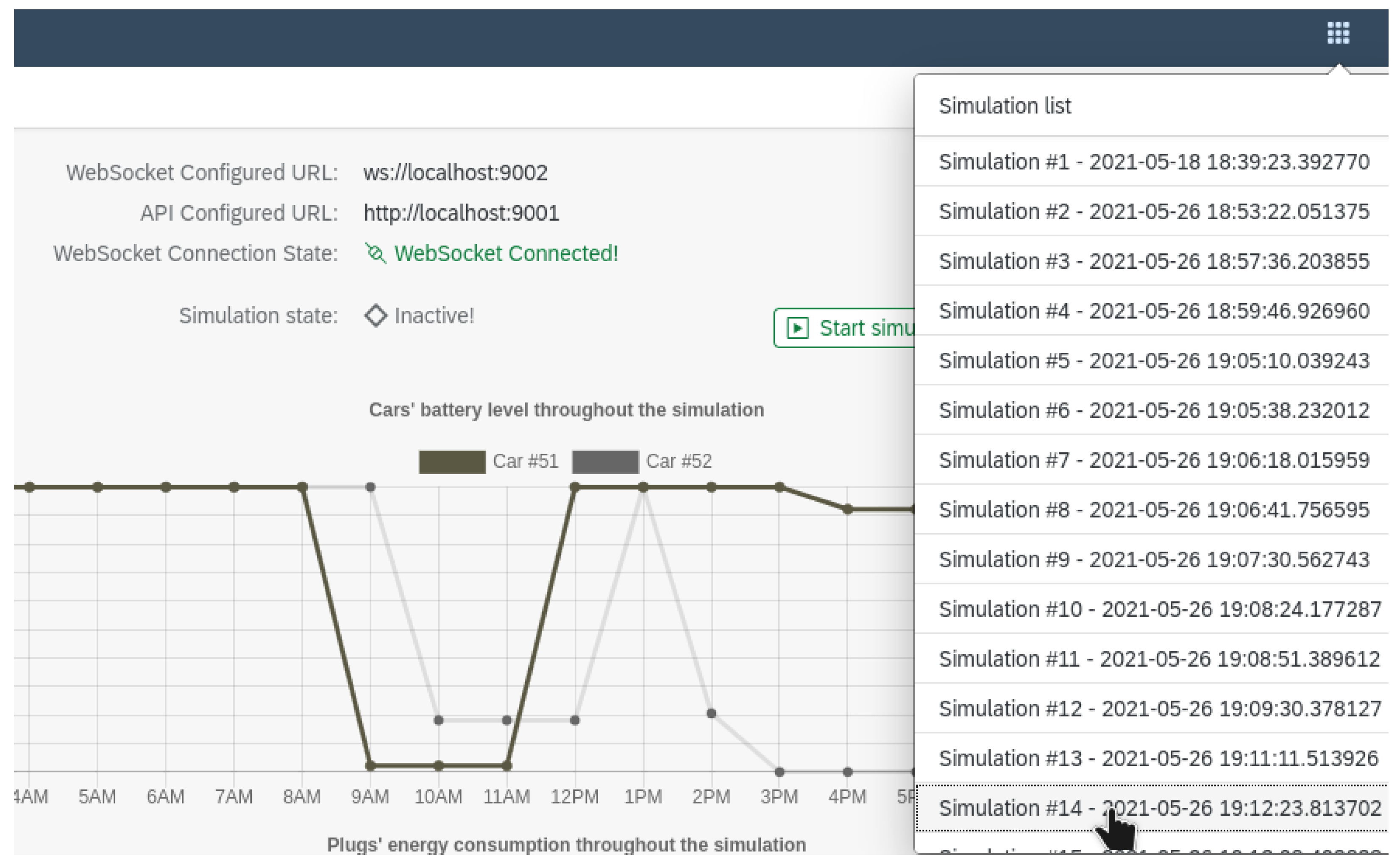Select Simulation #10 from list
1400x868 pixels.
click(1159, 609)
